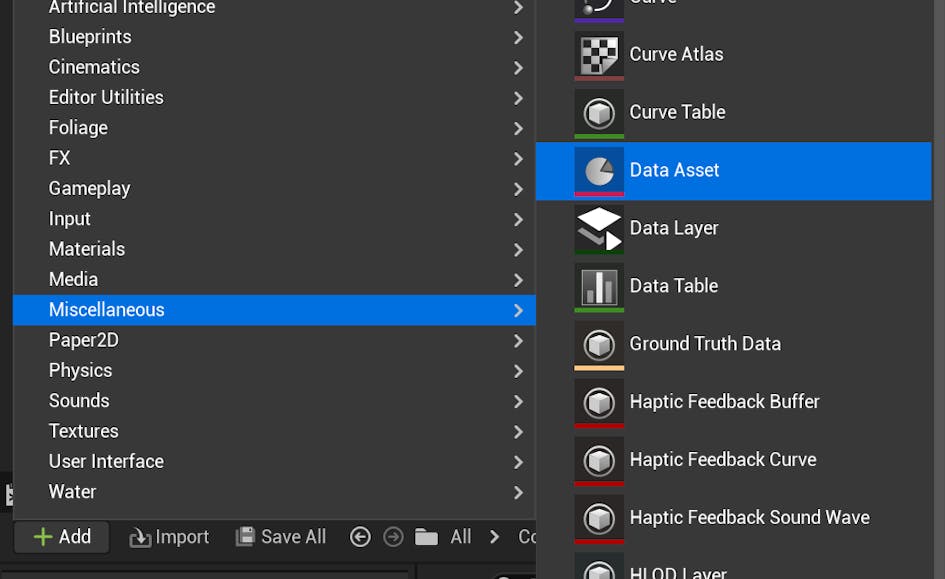The width and height of the screenshot is (945, 579).
Task: Click the Import button
Action: (170, 537)
